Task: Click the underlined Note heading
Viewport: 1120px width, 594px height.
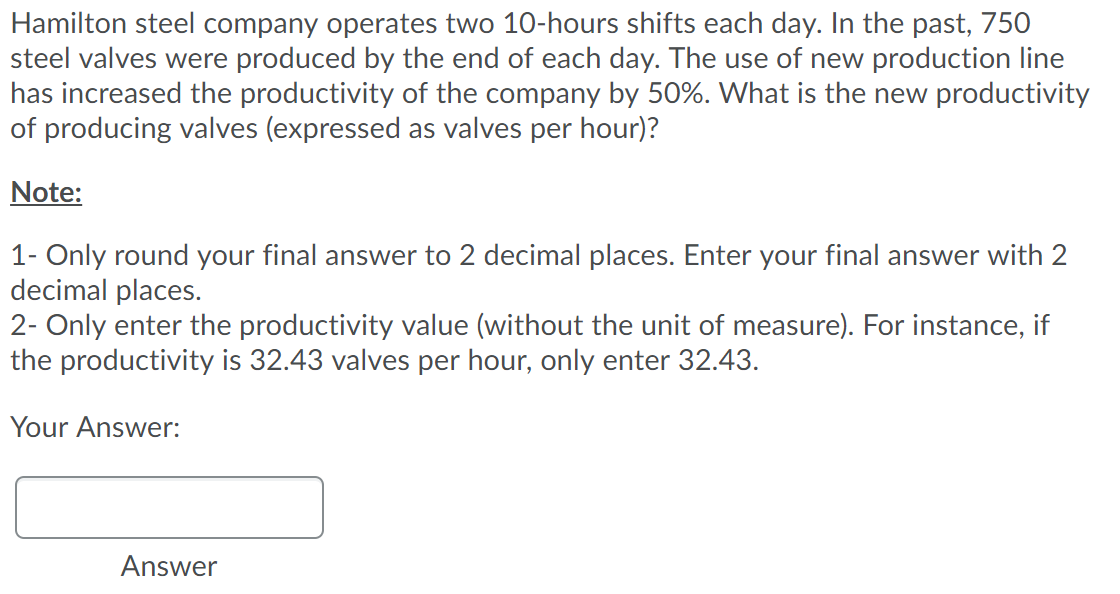Action: pyautogui.click(x=43, y=191)
